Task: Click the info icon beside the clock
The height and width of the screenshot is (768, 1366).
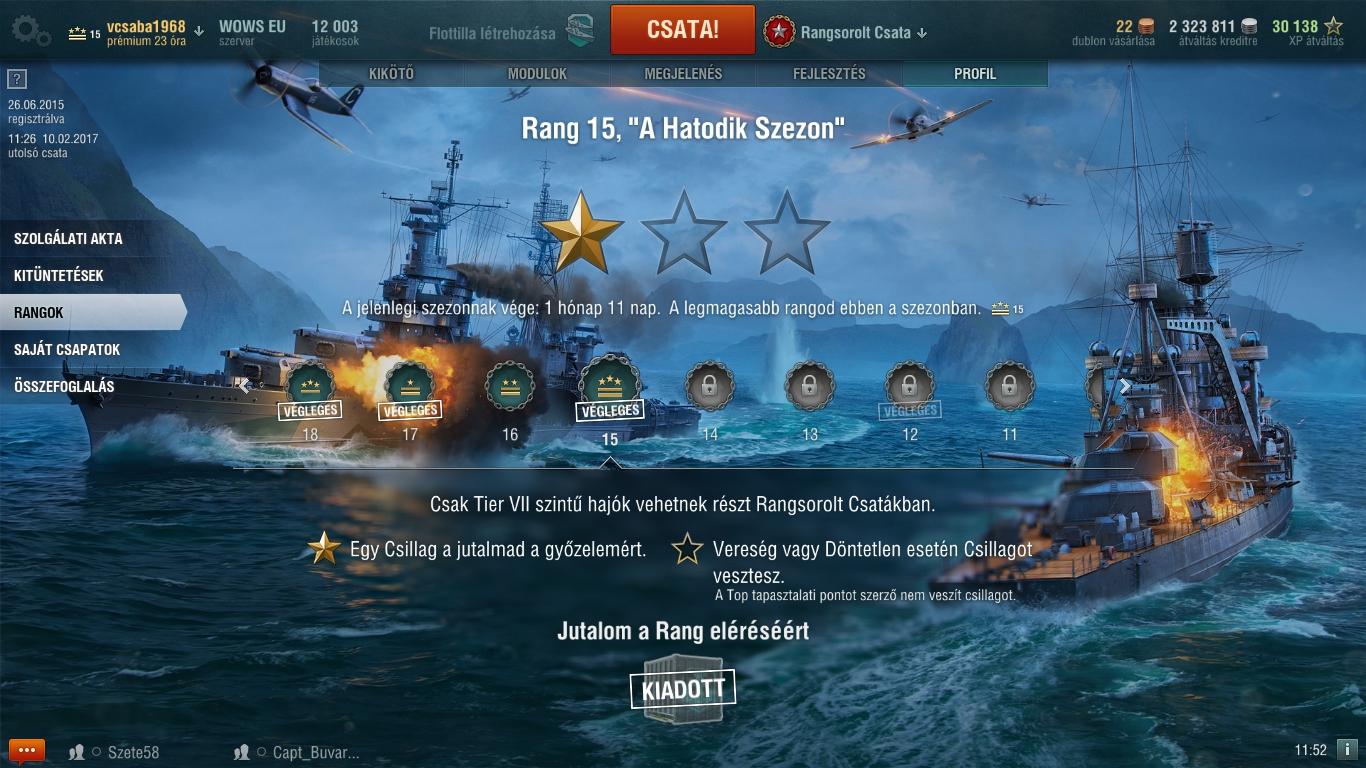Action: coord(1346,749)
